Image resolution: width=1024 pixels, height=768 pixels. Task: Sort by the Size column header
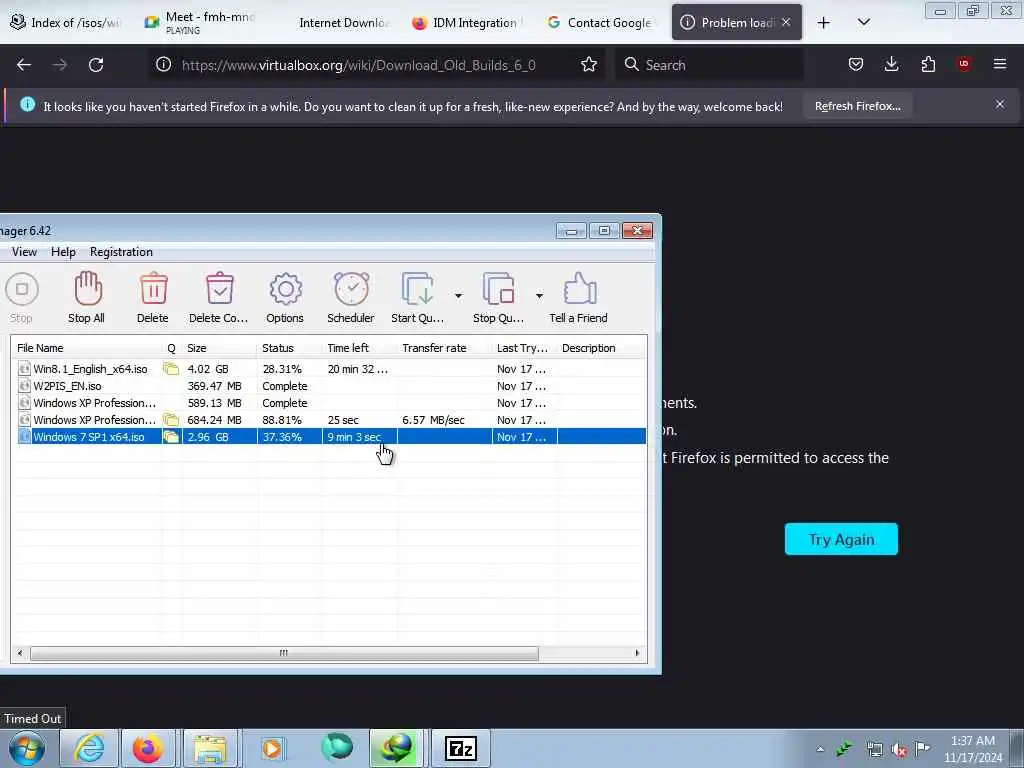[220, 348]
